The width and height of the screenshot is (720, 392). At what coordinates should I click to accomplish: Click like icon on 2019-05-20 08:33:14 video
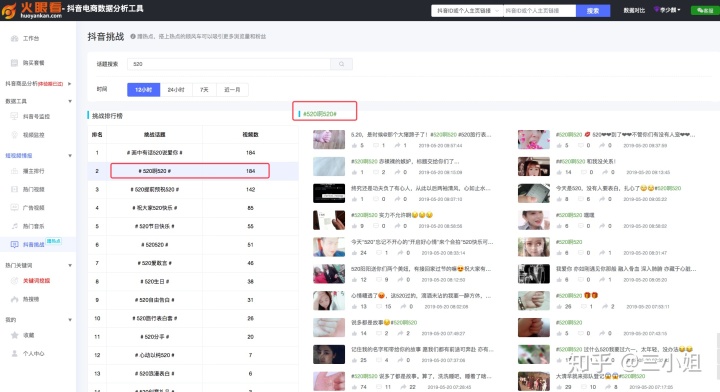[354, 253]
